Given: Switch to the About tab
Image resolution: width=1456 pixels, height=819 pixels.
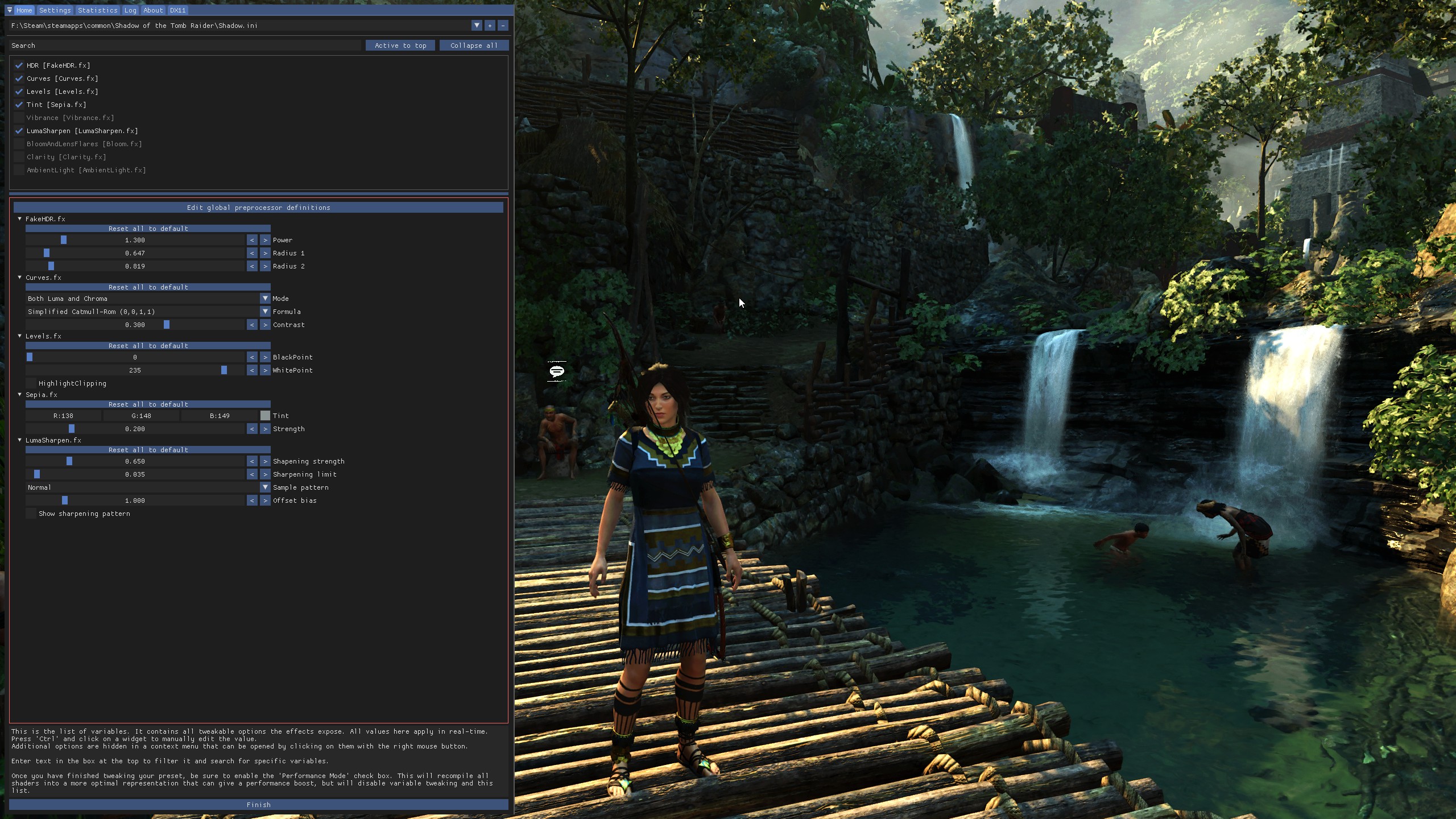Looking at the screenshot, I should point(153,10).
